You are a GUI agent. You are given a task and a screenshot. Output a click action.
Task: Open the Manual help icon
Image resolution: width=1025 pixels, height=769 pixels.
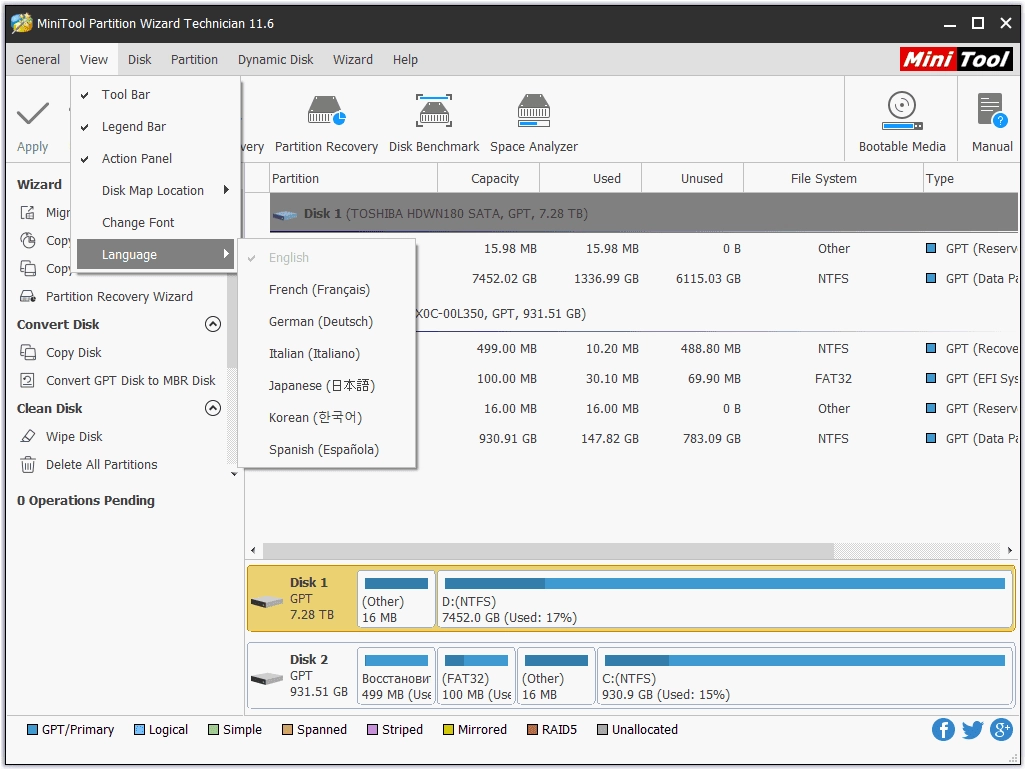click(x=992, y=111)
